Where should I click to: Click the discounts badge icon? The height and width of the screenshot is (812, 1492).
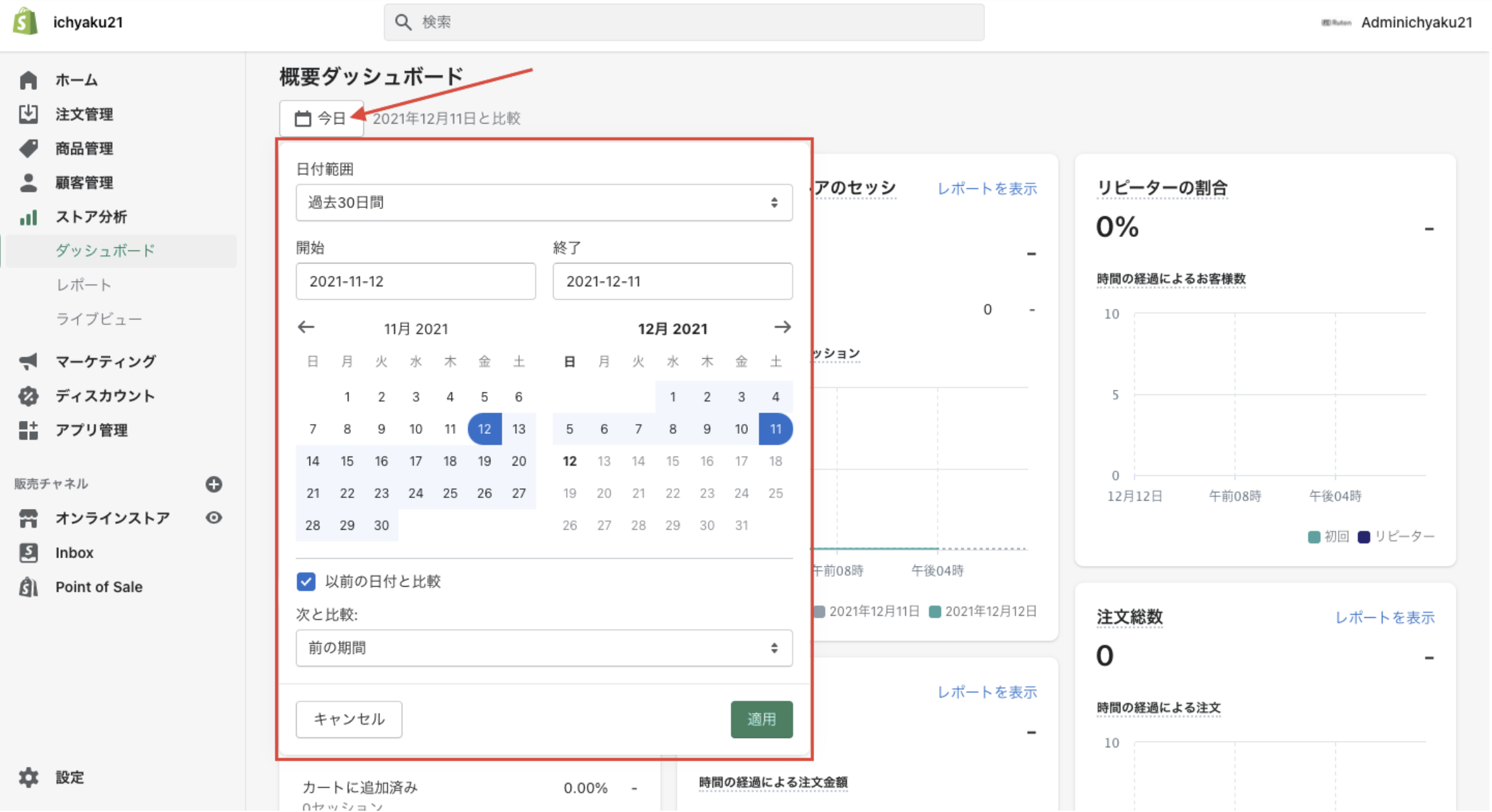pos(28,396)
